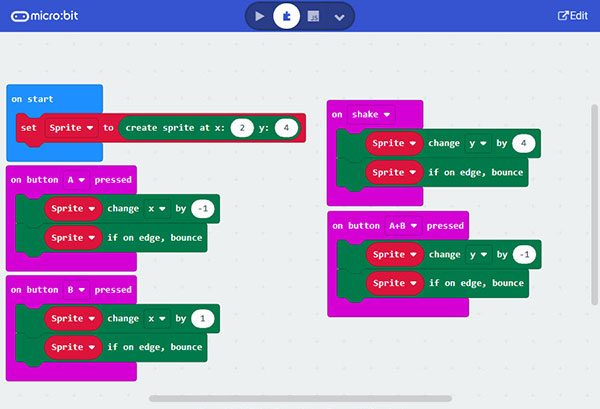Open the shake gesture dropdown
The image size is (600, 409).
tap(370, 115)
